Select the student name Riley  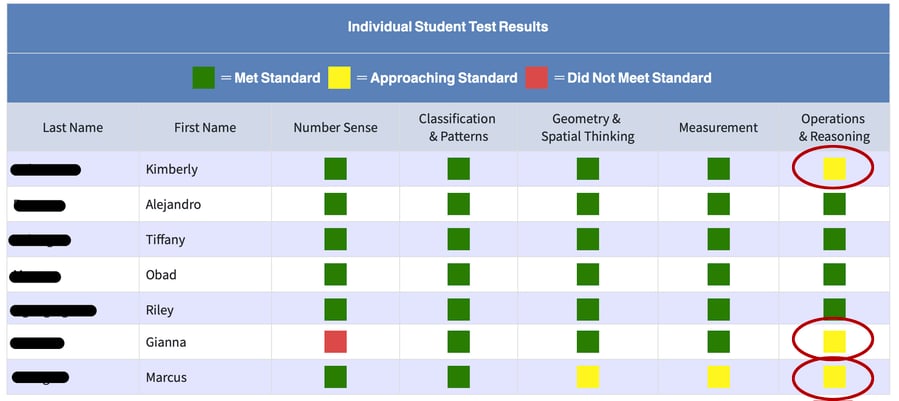[x=162, y=309]
